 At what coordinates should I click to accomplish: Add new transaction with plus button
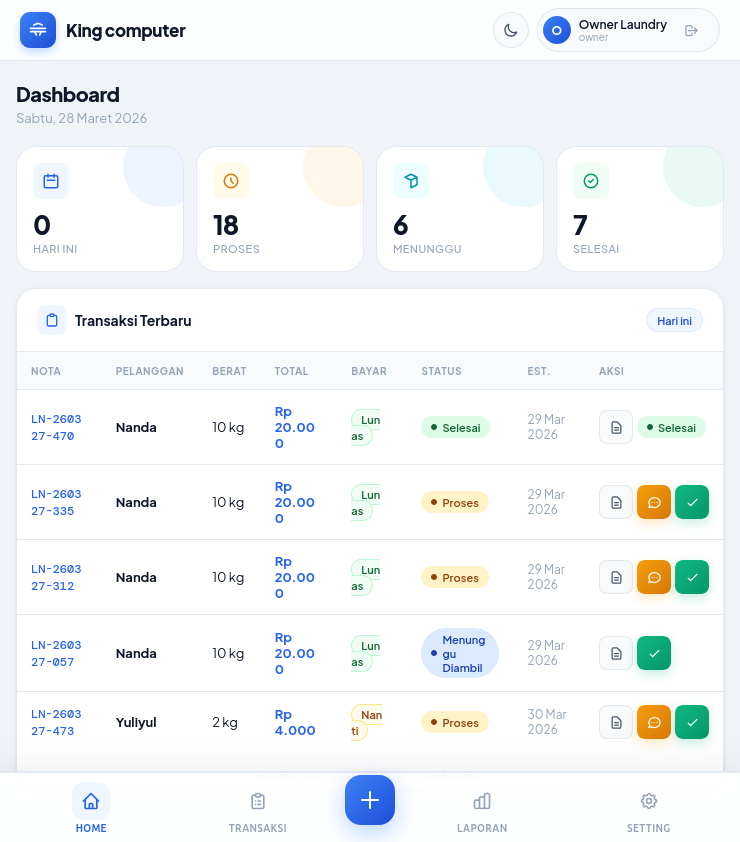369,800
